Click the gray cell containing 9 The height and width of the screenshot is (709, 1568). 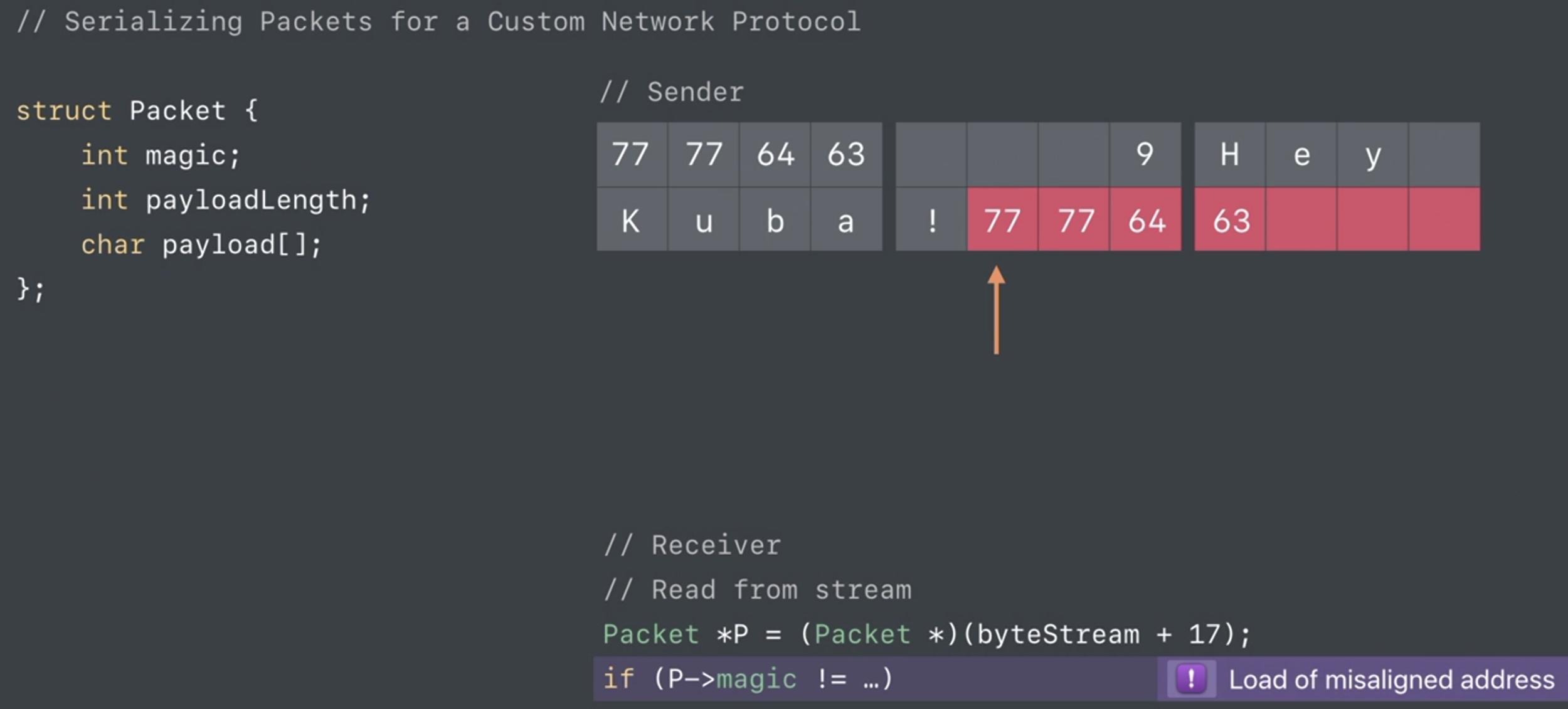click(1145, 154)
